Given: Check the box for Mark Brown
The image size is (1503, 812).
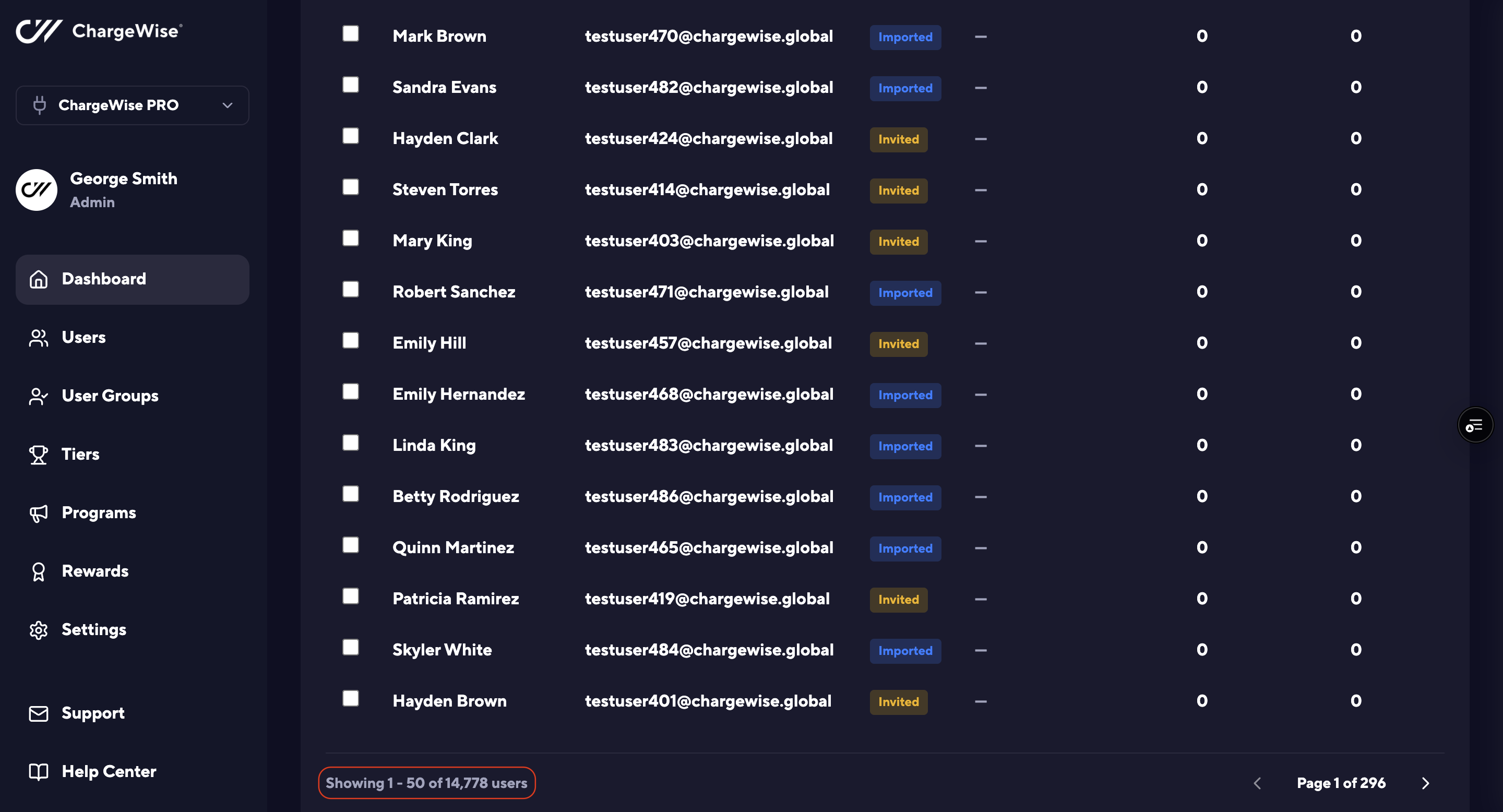Looking at the screenshot, I should [x=350, y=34].
